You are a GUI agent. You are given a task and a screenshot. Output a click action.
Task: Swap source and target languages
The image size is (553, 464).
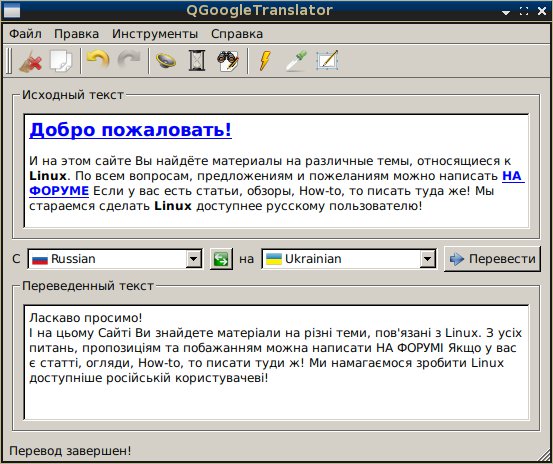click(221, 259)
